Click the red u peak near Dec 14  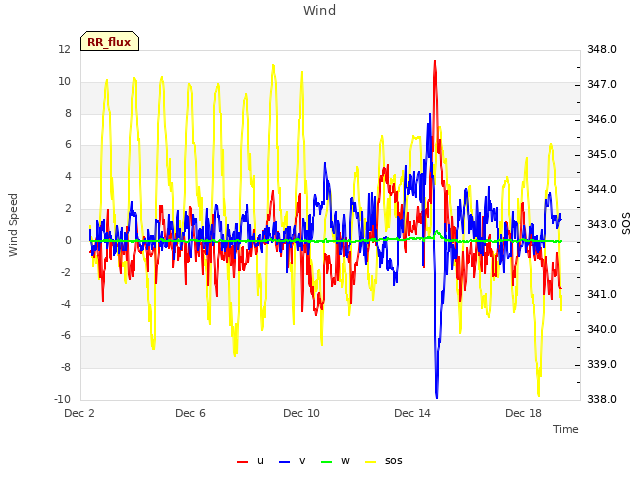point(435,62)
